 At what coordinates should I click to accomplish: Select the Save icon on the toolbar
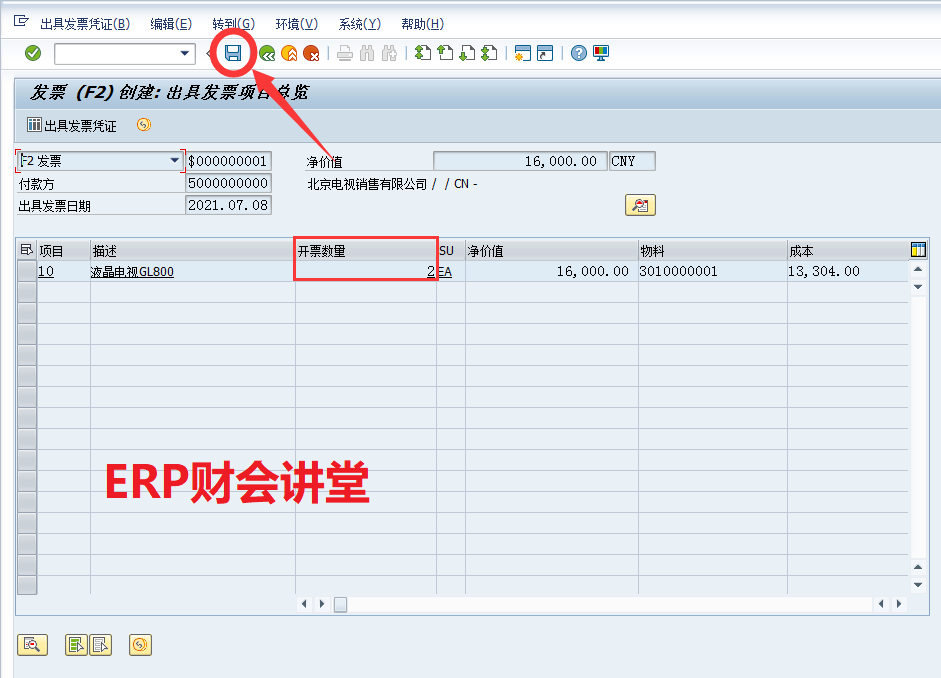pyautogui.click(x=232, y=52)
